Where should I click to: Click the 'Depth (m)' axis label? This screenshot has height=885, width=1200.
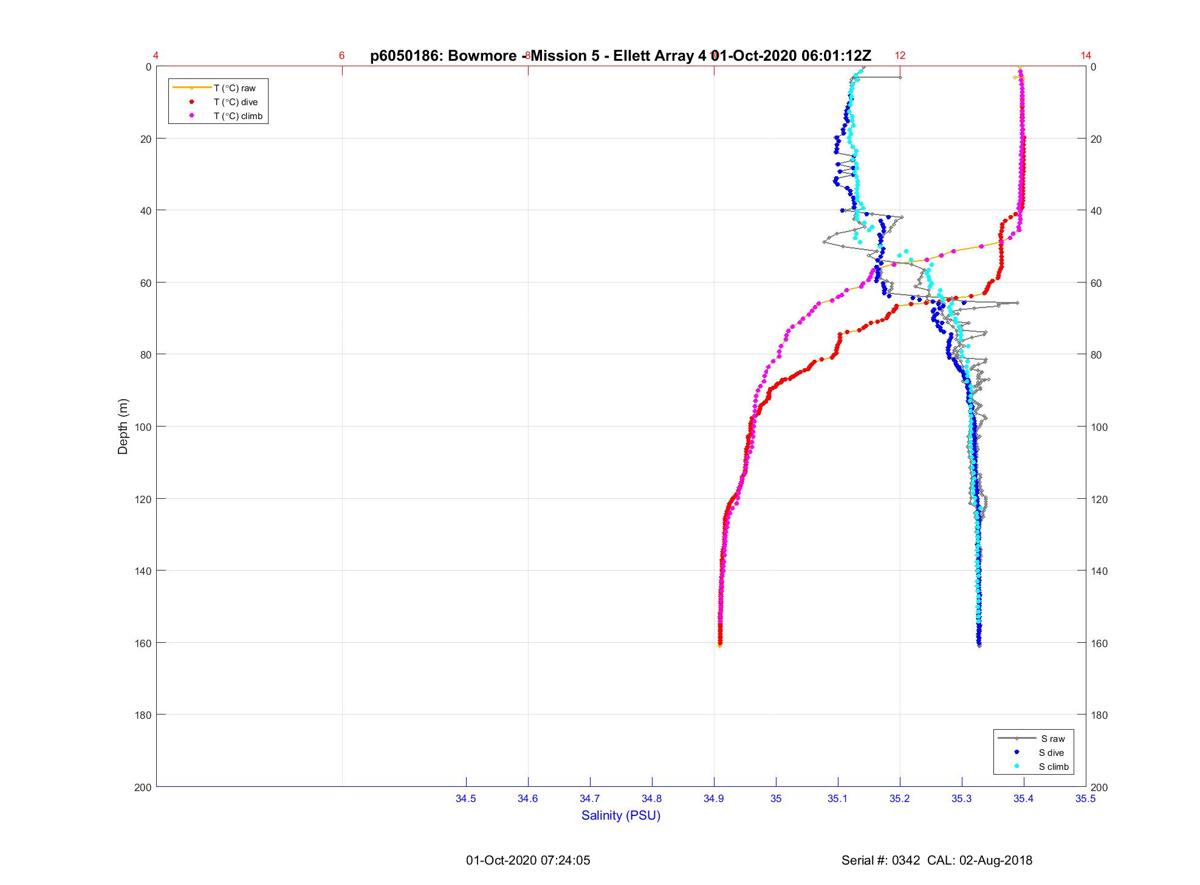click(x=124, y=427)
